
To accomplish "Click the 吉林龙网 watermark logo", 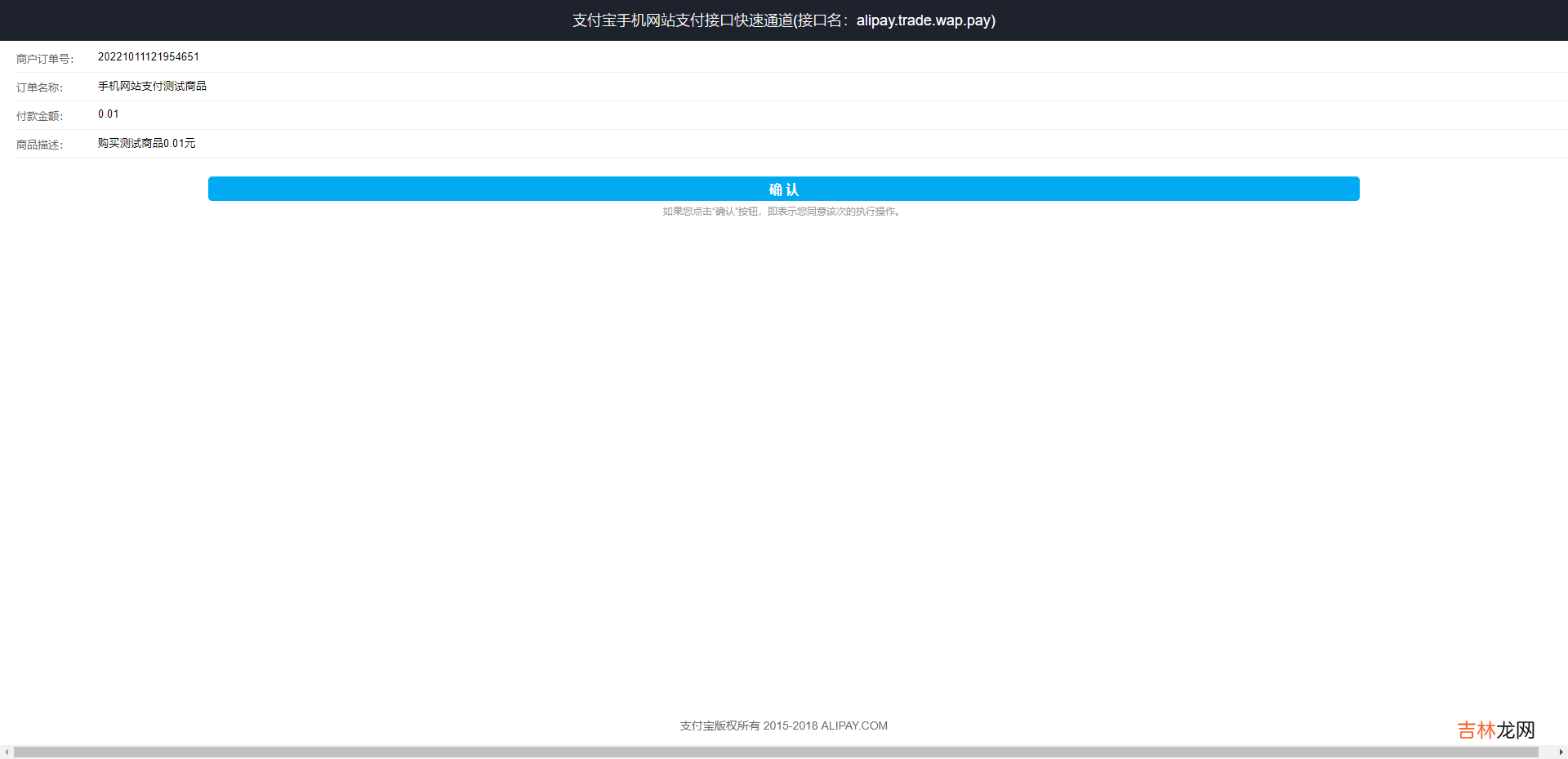I will 1496,730.
